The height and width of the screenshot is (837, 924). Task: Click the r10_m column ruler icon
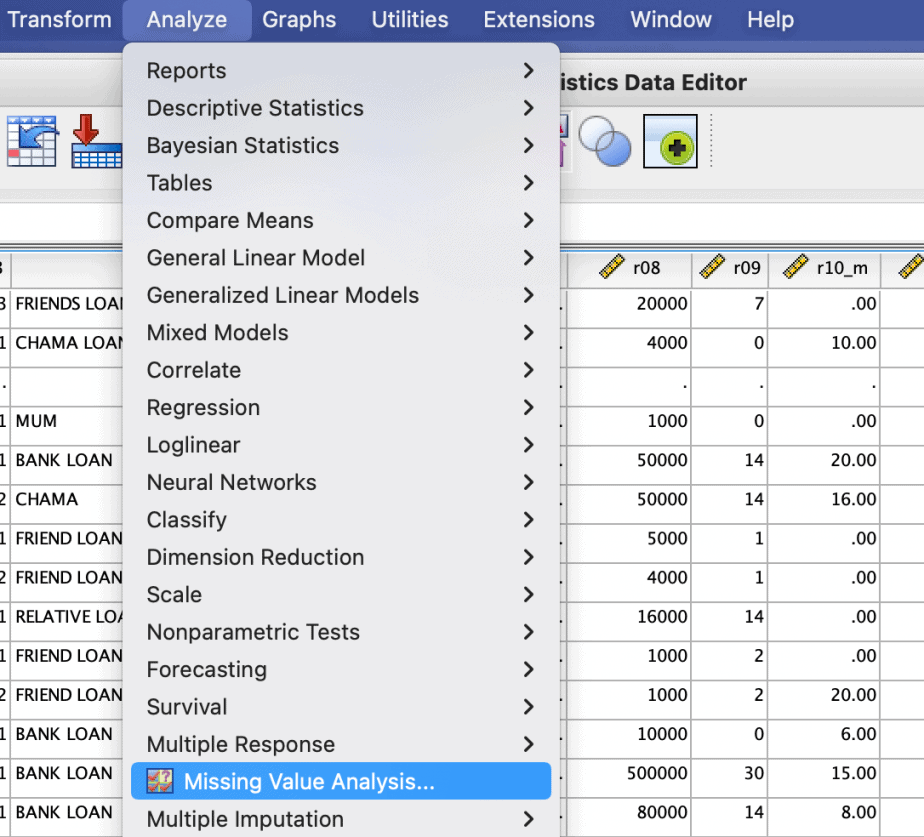pos(796,266)
